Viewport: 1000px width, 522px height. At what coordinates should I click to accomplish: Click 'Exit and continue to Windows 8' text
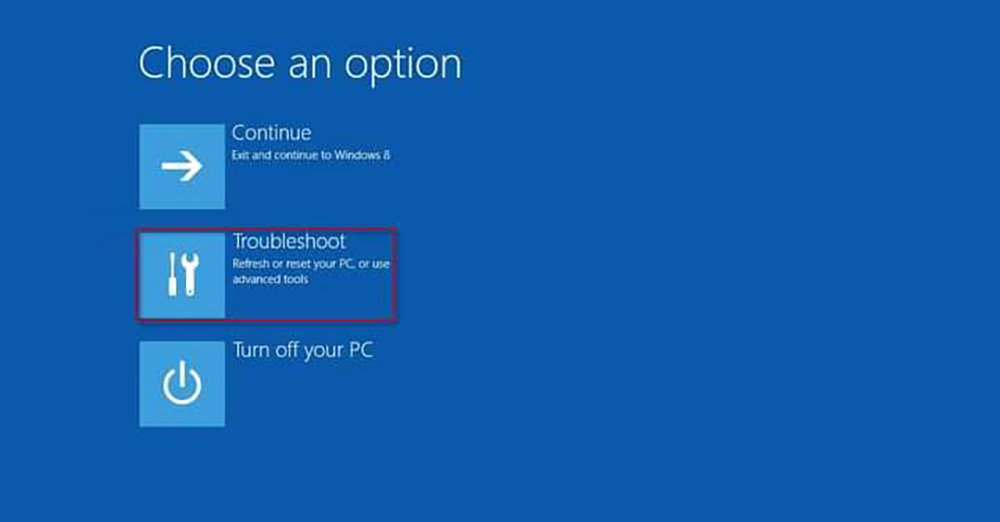pos(311,155)
